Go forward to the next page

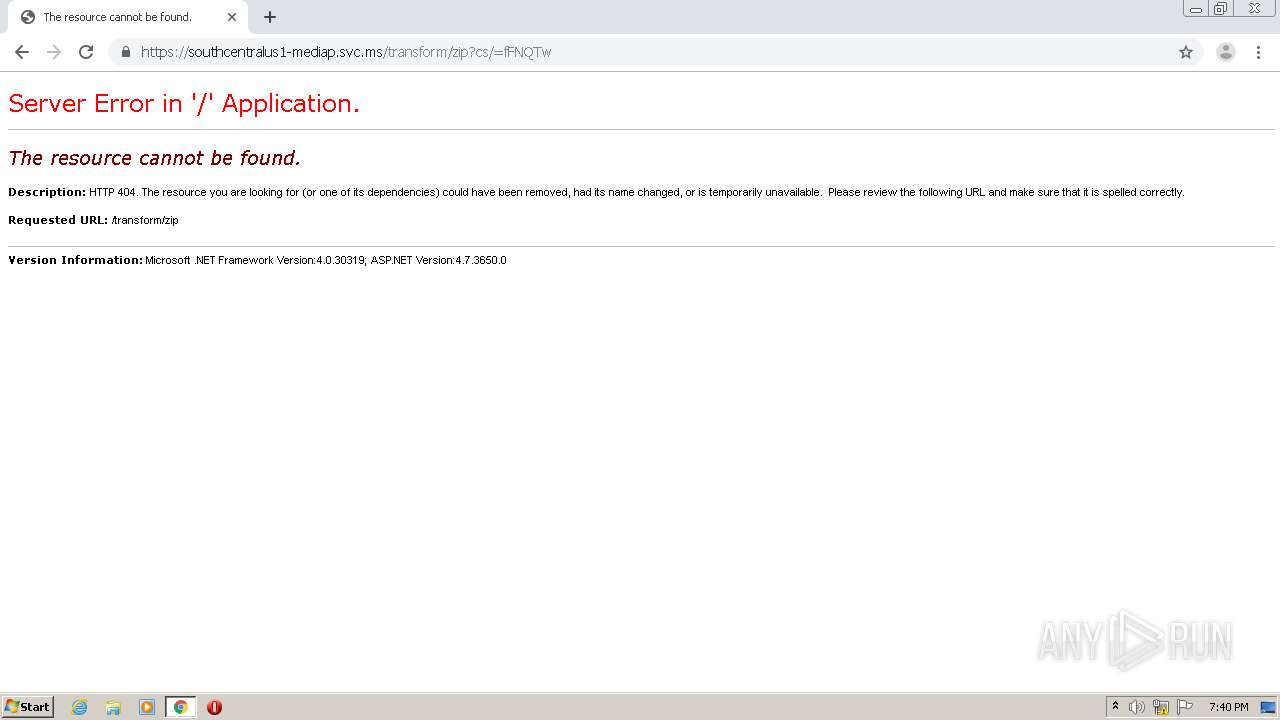[x=54, y=52]
